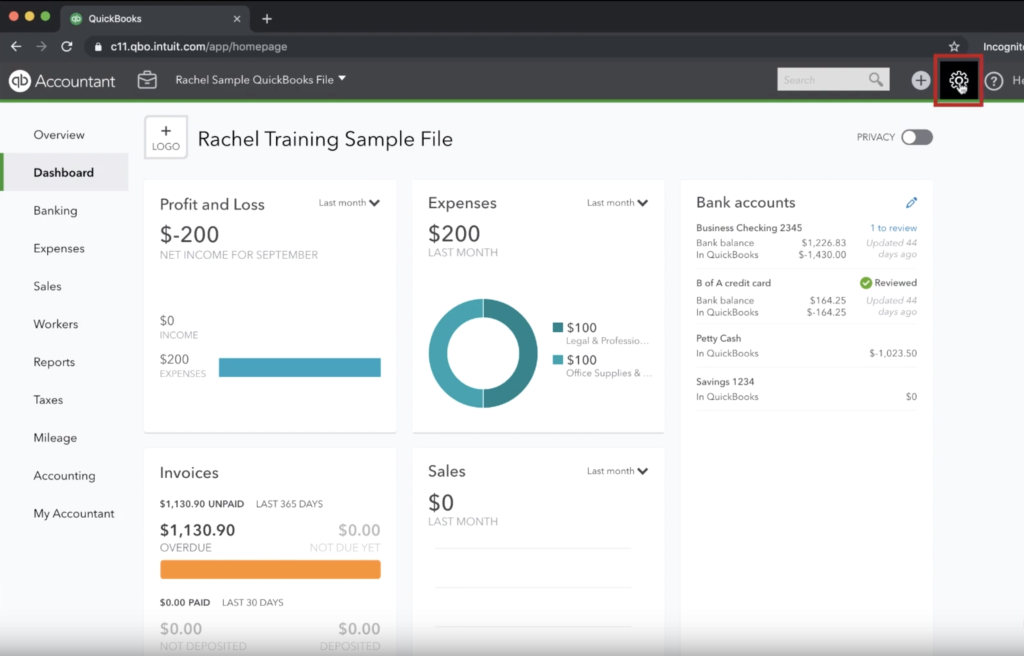Click the $1,130.90 overdue amount

pyautogui.click(x=197, y=530)
